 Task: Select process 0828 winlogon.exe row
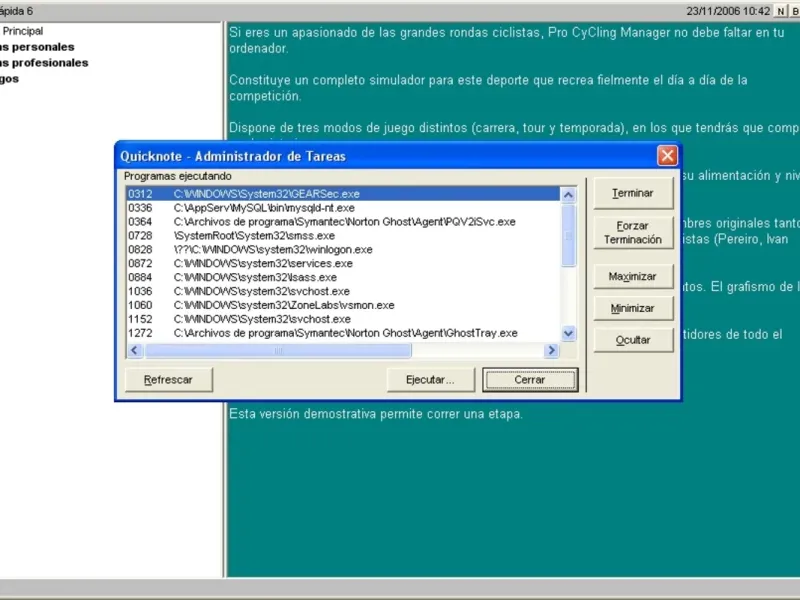(x=343, y=249)
